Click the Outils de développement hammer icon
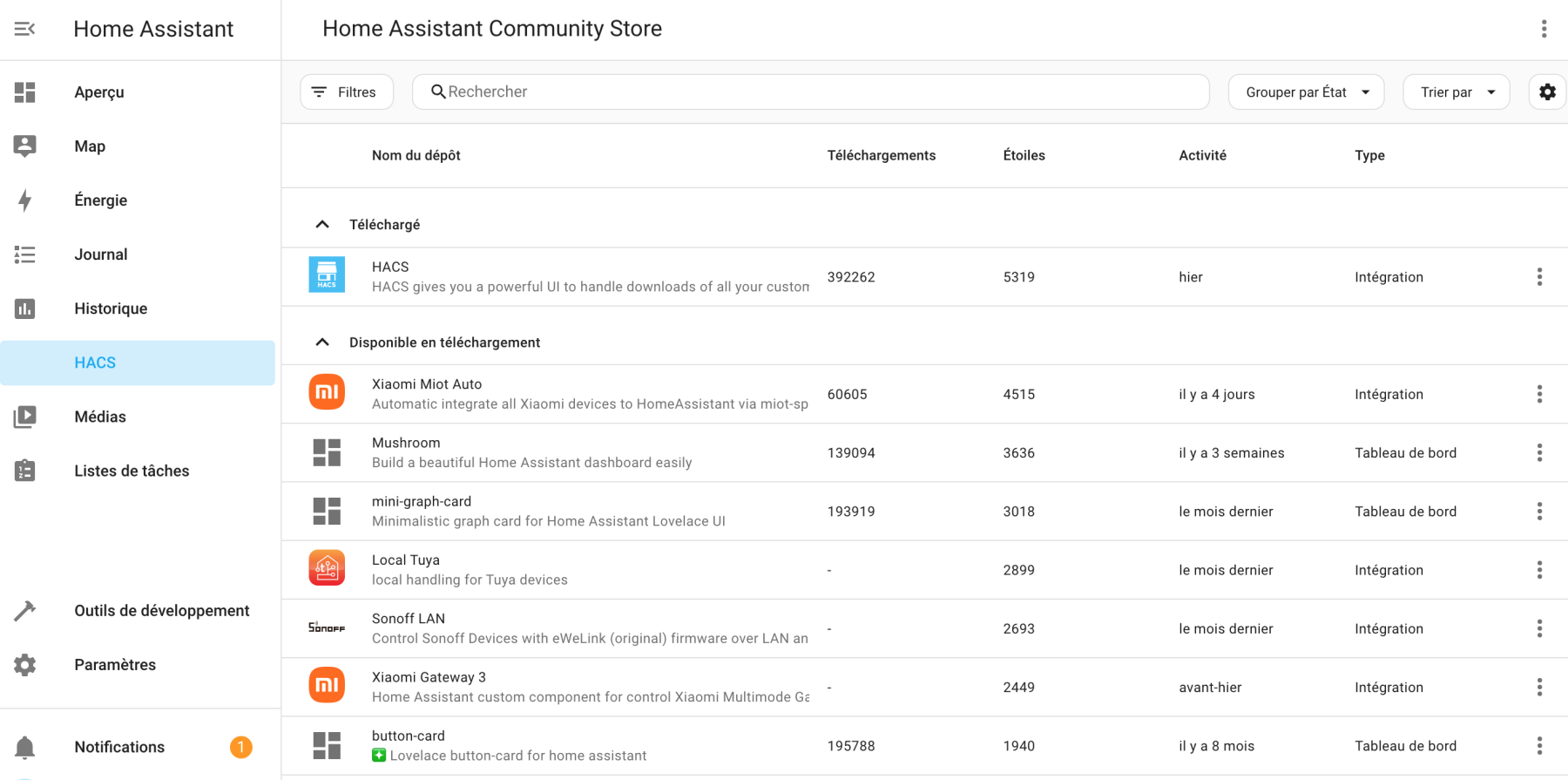Image resolution: width=1568 pixels, height=780 pixels. [x=24, y=611]
